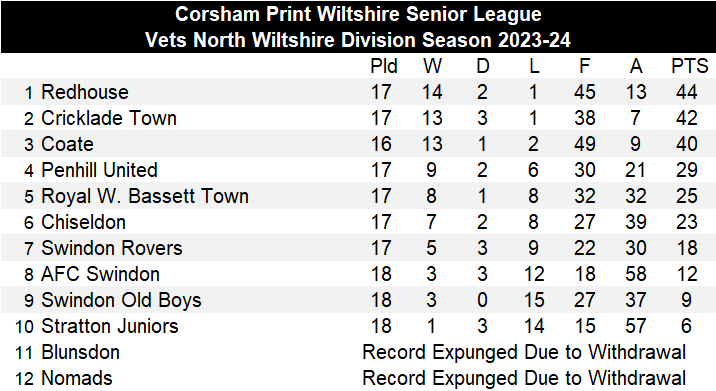Select the Penhill United team name
The height and width of the screenshot is (391, 716).
(100, 170)
